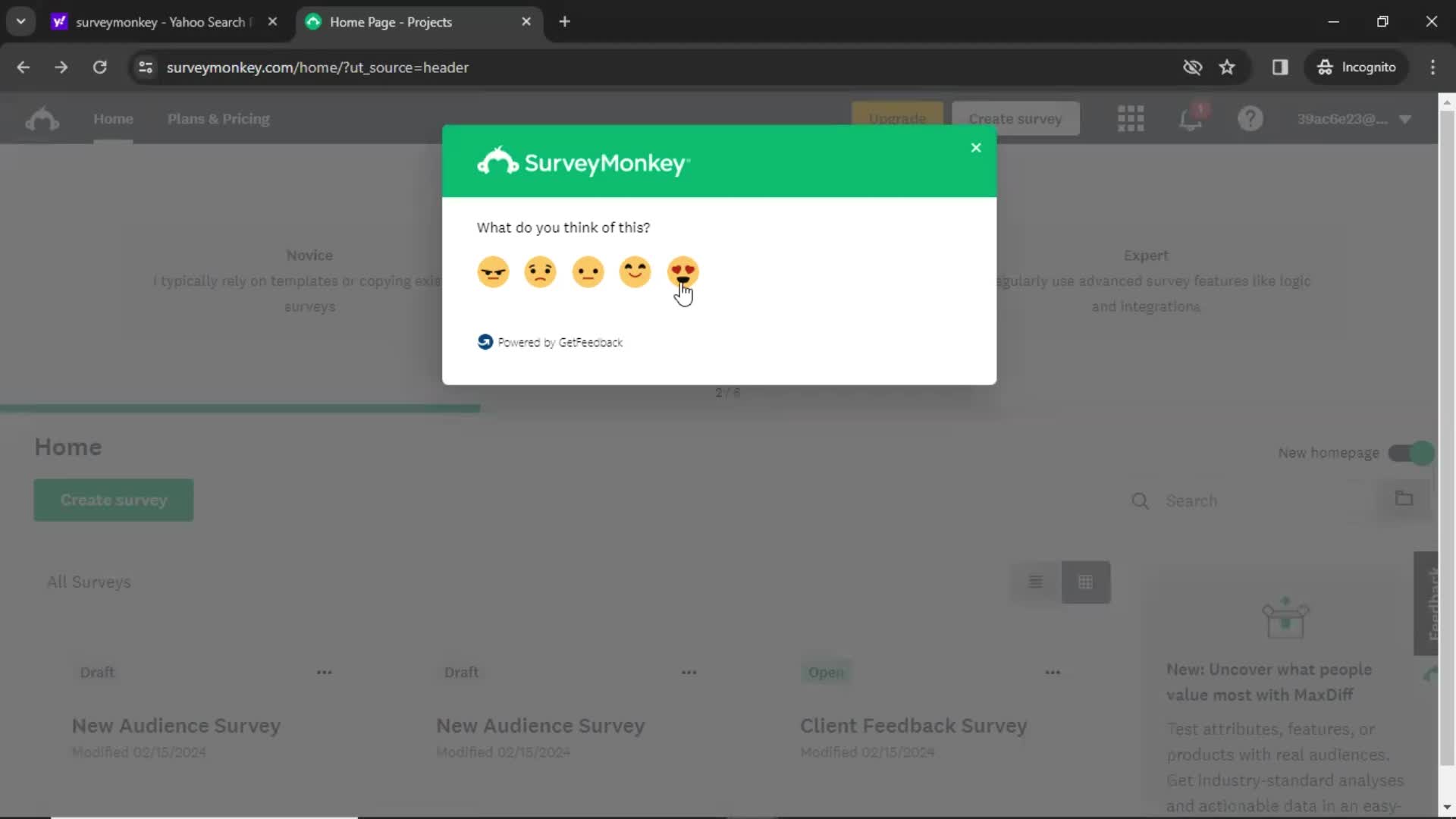Click the SurveyMonkey logo in the navbar
The width and height of the screenshot is (1456, 819).
tap(42, 119)
